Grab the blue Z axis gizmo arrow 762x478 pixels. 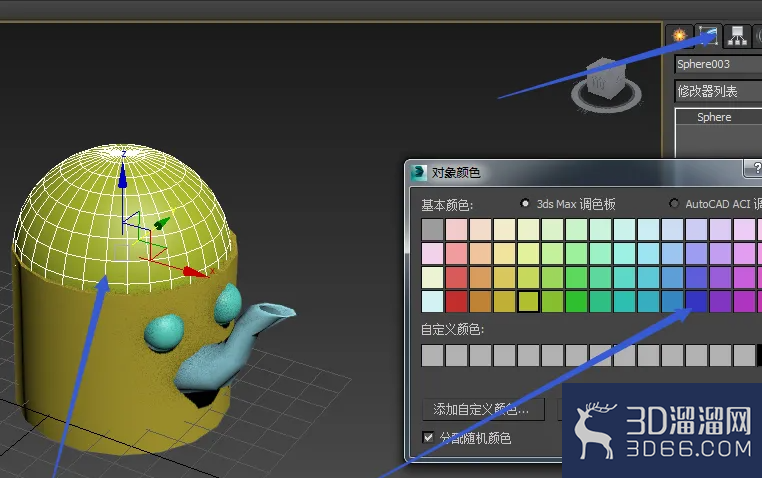click(x=122, y=176)
